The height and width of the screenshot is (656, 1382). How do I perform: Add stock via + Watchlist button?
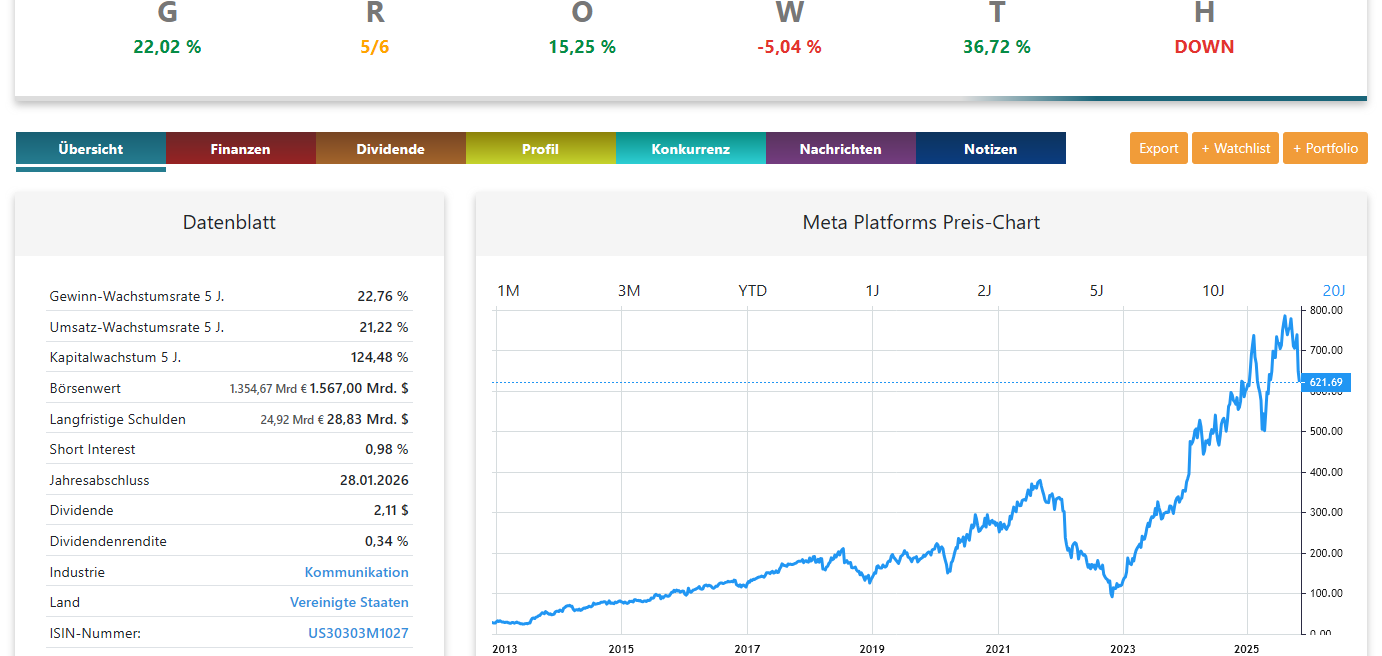click(1235, 148)
